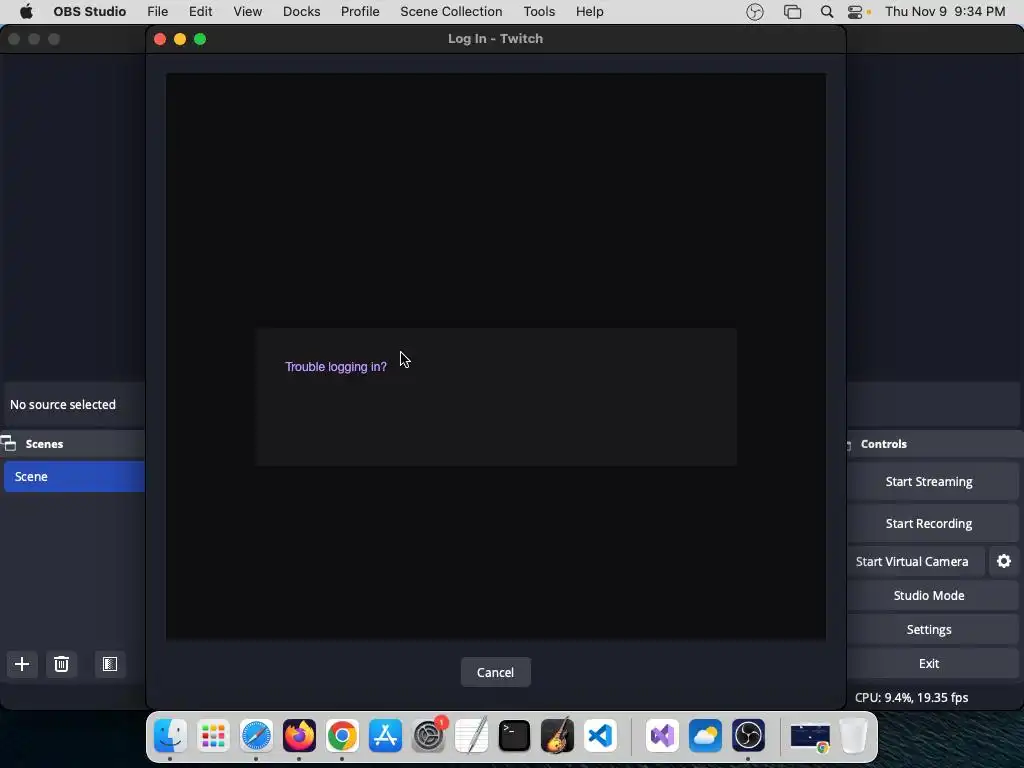Open the Docks menu
Viewport: 1024px width, 768px height.
coord(301,12)
